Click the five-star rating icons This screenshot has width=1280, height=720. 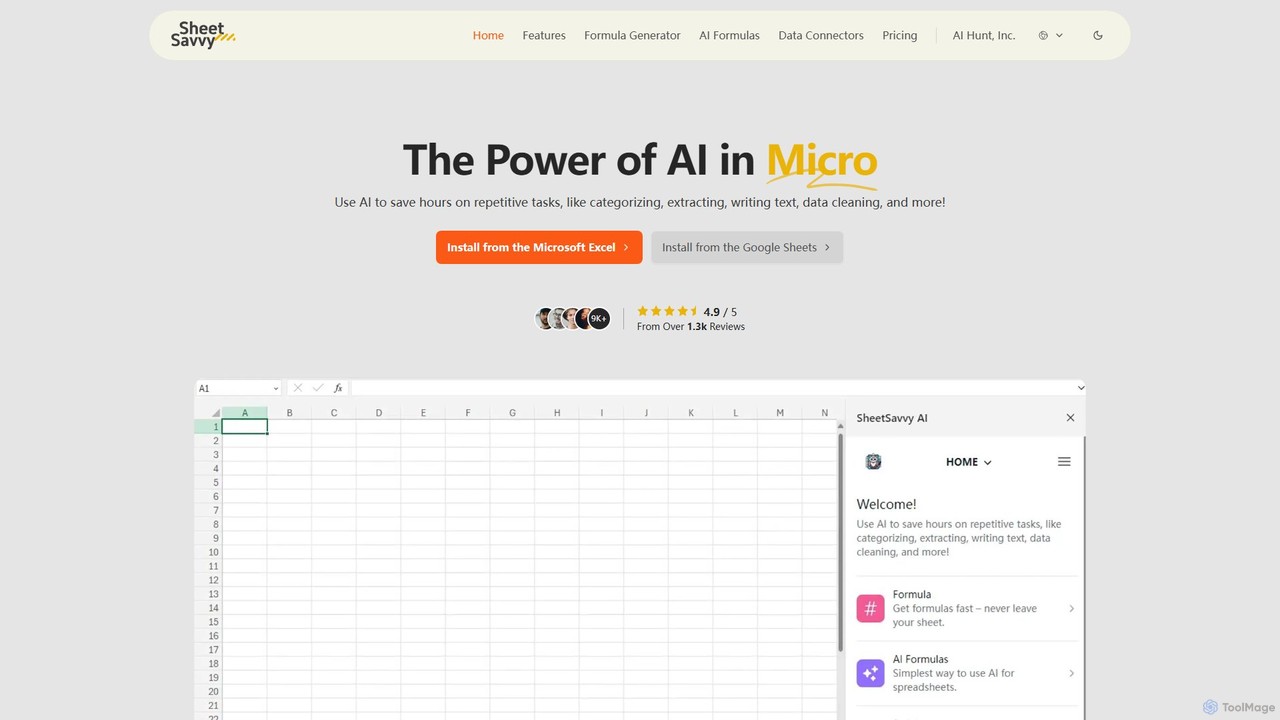(x=667, y=311)
